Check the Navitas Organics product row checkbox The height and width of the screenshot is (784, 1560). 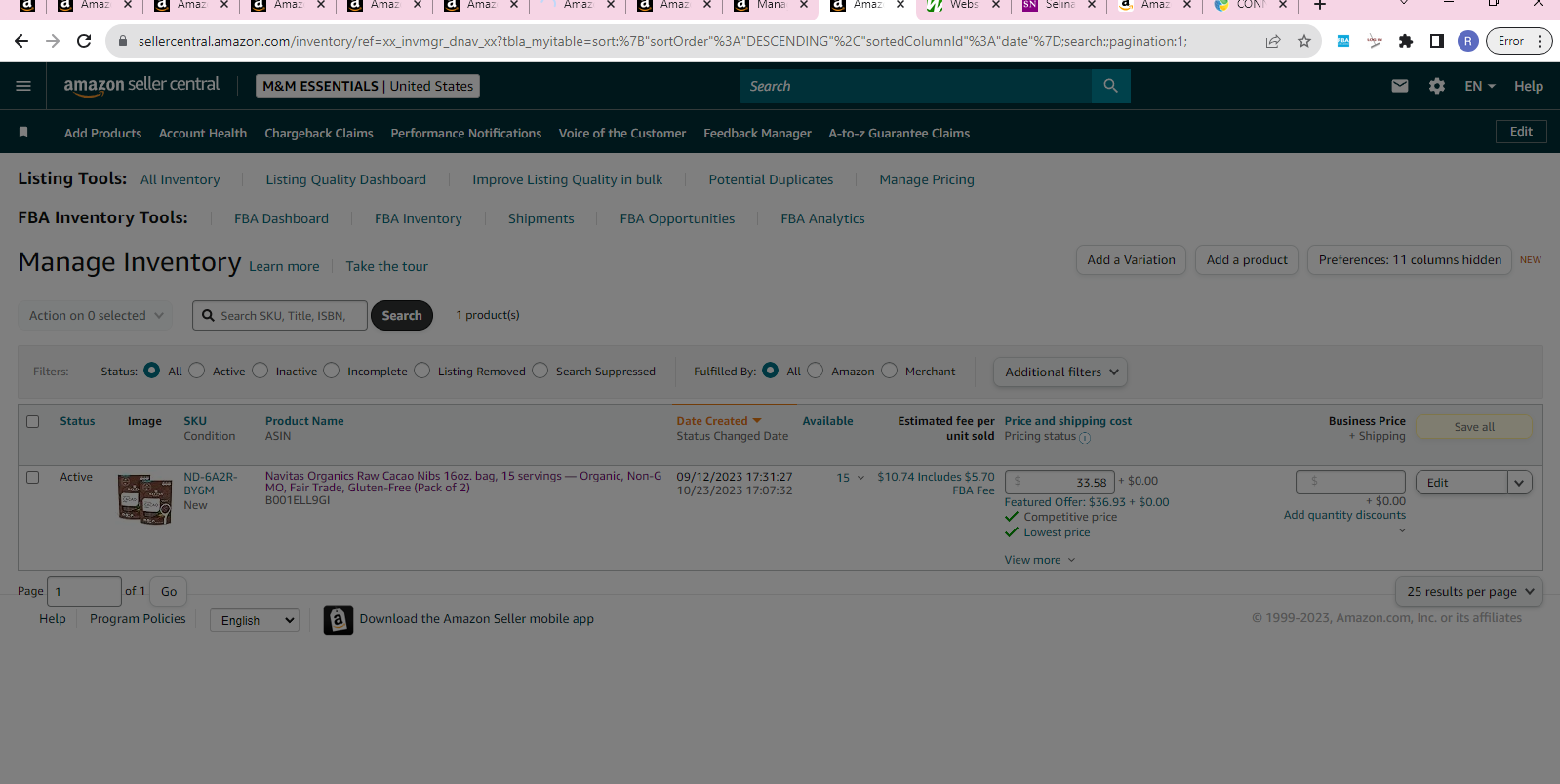pos(33,477)
